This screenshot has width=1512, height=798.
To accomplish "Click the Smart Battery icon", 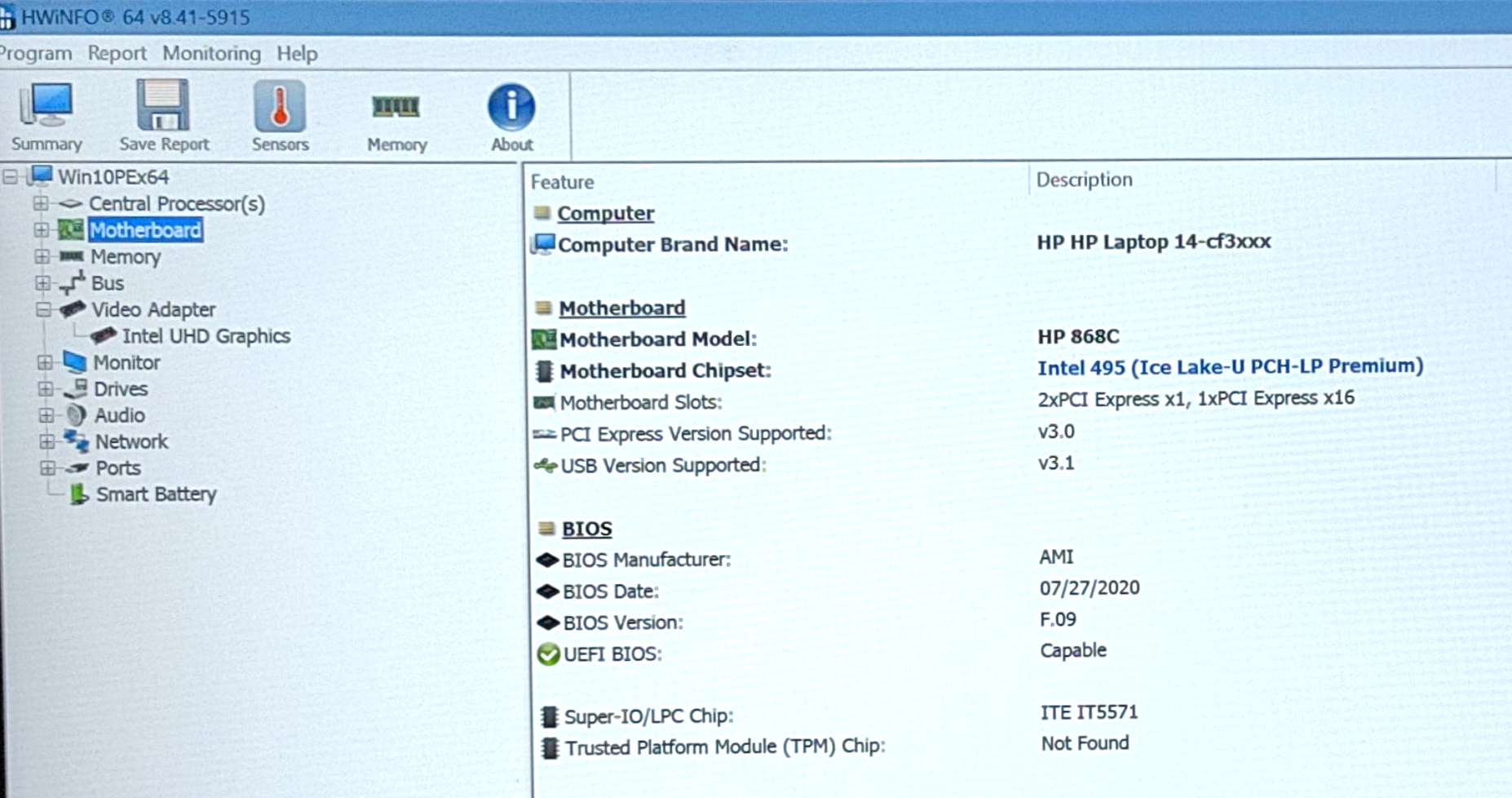I will 78,494.
